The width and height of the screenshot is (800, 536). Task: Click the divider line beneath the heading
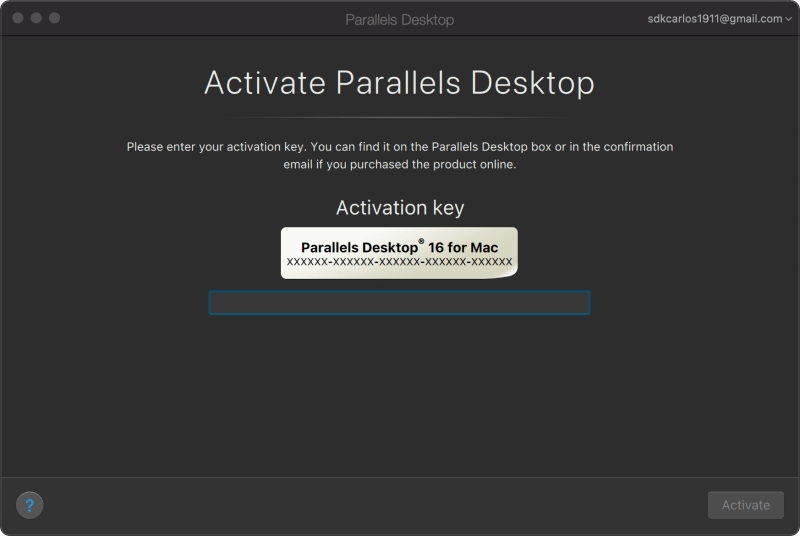(399, 117)
